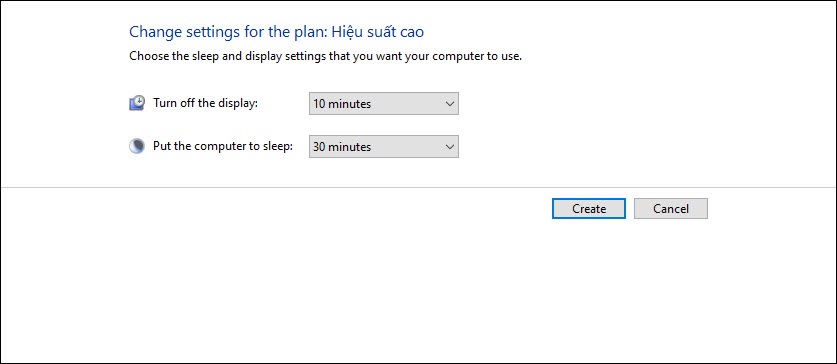Expand the display timeout chevron arrow
The height and width of the screenshot is (364, 837).
click(x=449, y=104)
